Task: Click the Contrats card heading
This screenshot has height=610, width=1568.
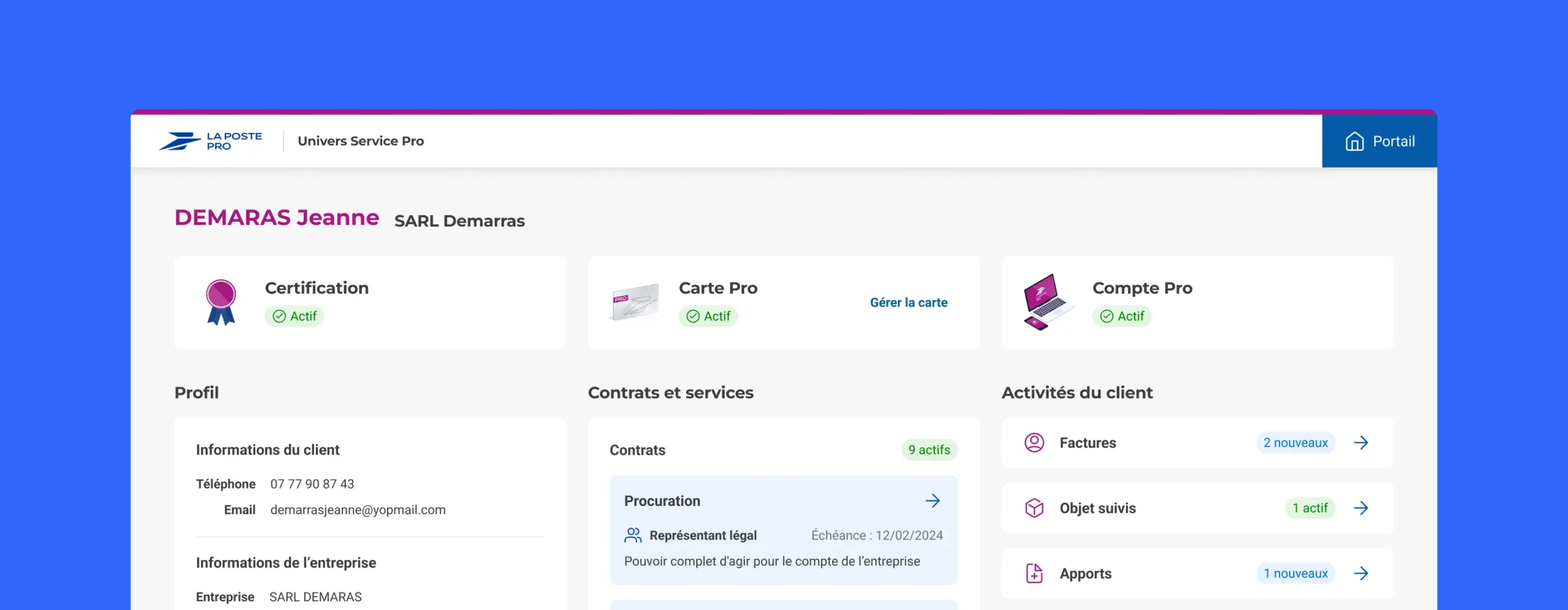Action: pos(637,450)
